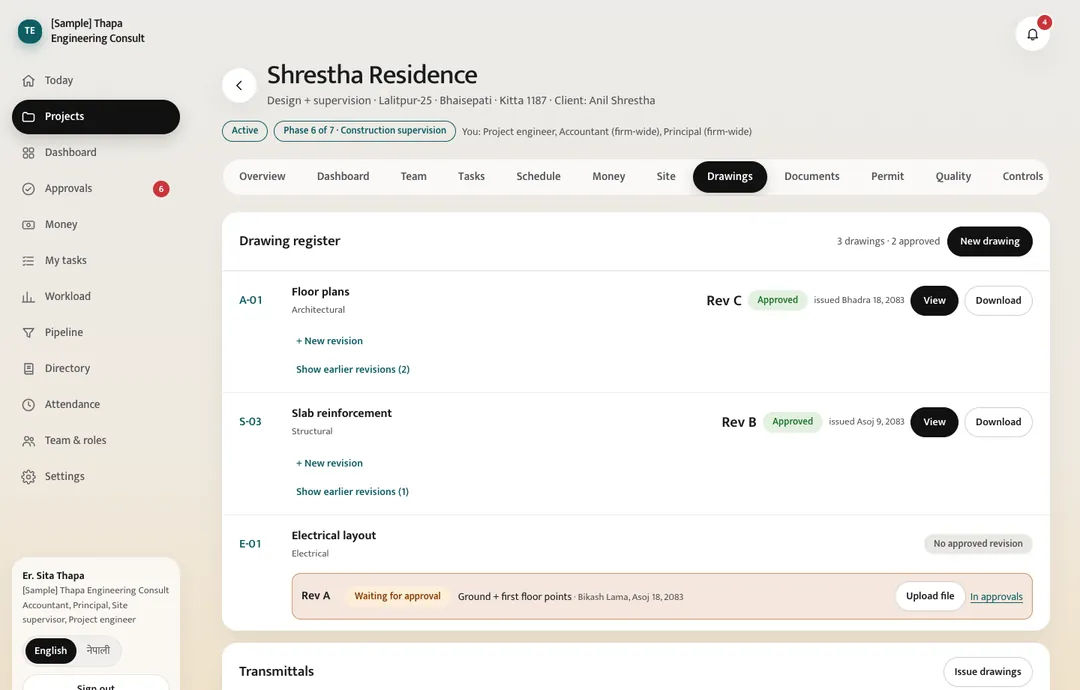Click drawing number A-01
Viewport: 1080px width, 690px height.
251,300
